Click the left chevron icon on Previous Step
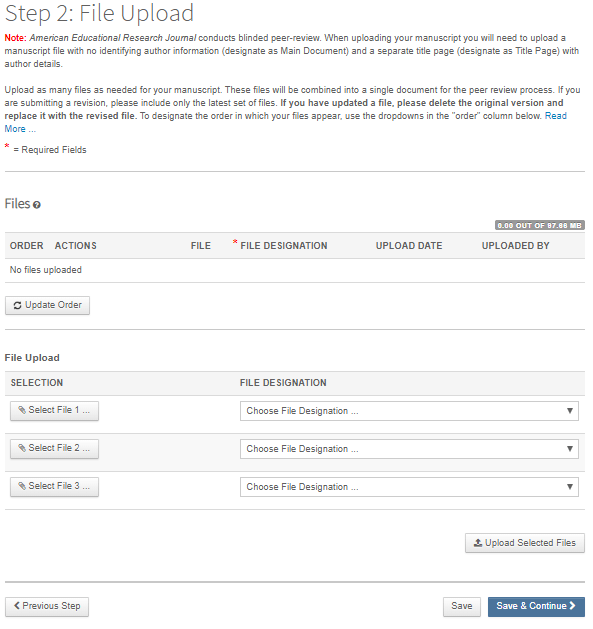Screen dimensions: 593x629 [16, 605]
